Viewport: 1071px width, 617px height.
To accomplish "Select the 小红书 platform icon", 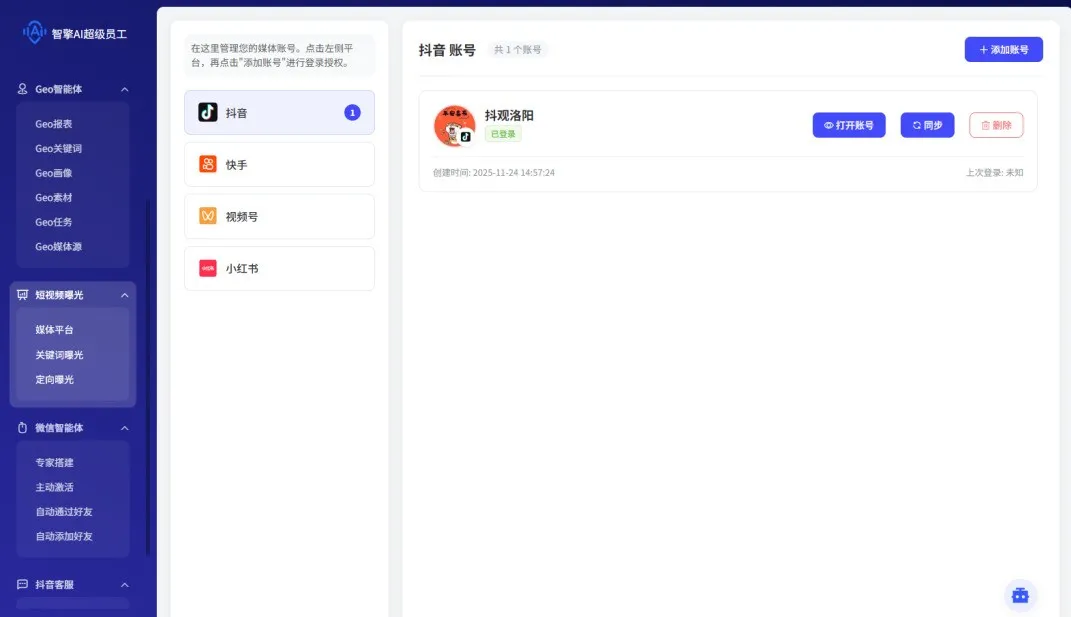I will pyautogui.click(x=208, y=268).
